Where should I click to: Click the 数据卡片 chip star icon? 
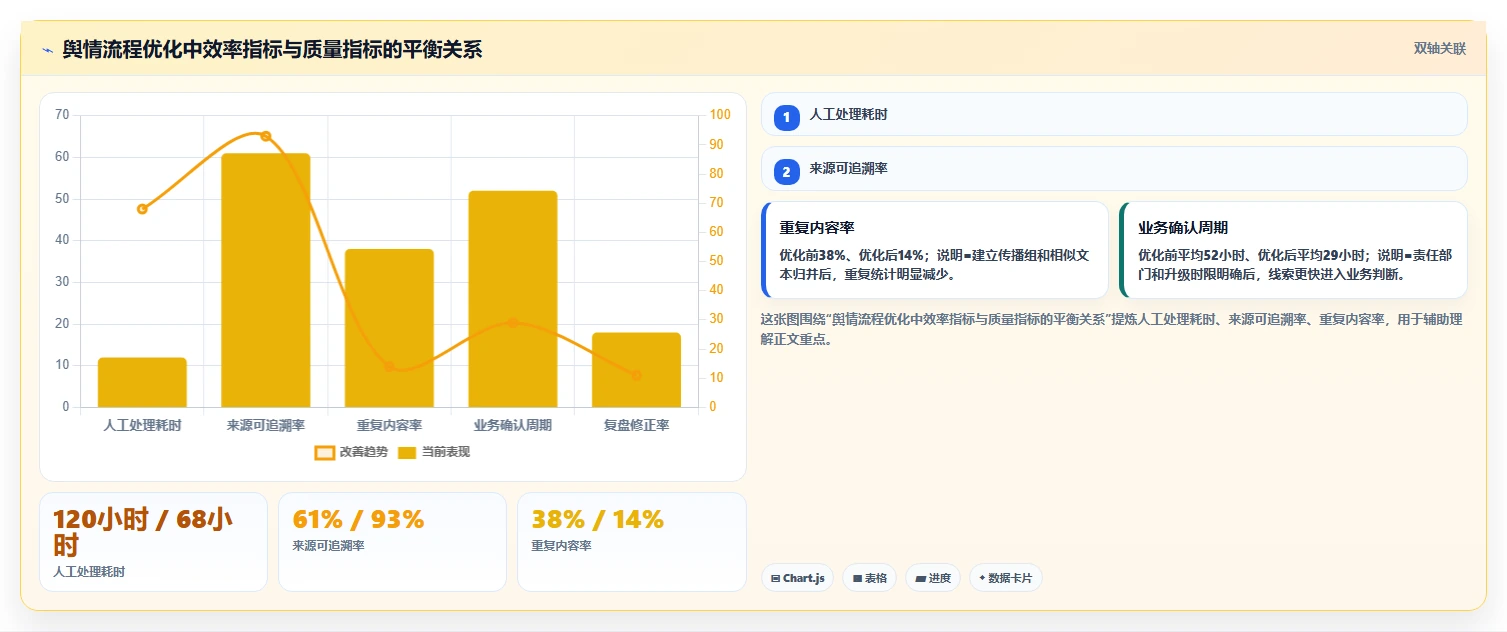tap(982, 578)
